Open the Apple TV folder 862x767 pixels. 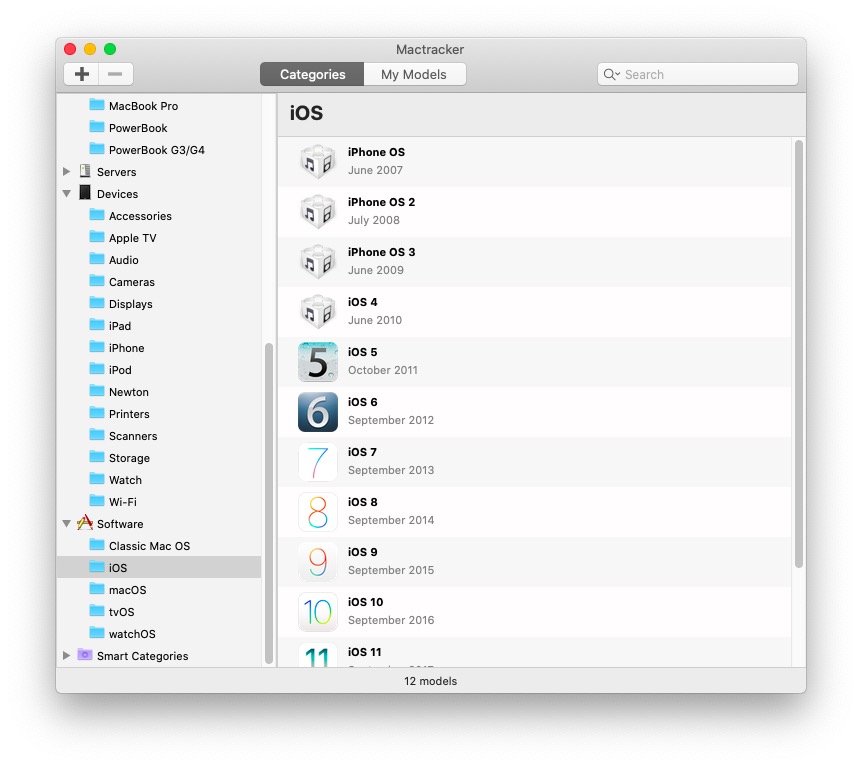pyautogui.click(x=158, y=238)
